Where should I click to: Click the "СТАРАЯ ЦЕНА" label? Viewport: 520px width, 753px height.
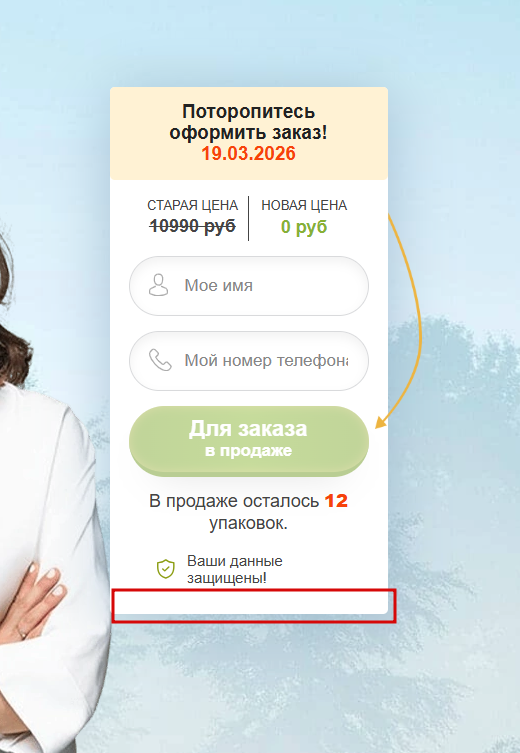point(193,205)
